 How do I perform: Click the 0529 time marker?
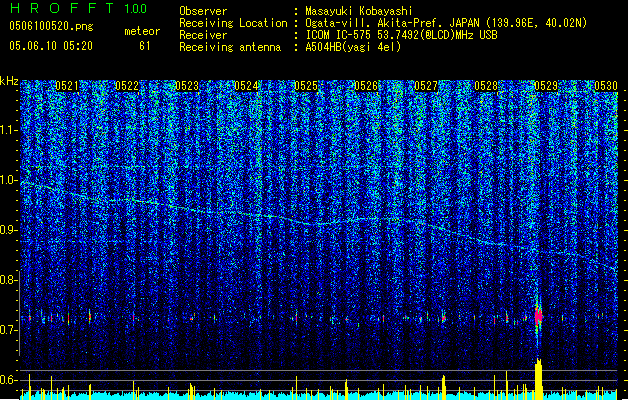546,86
